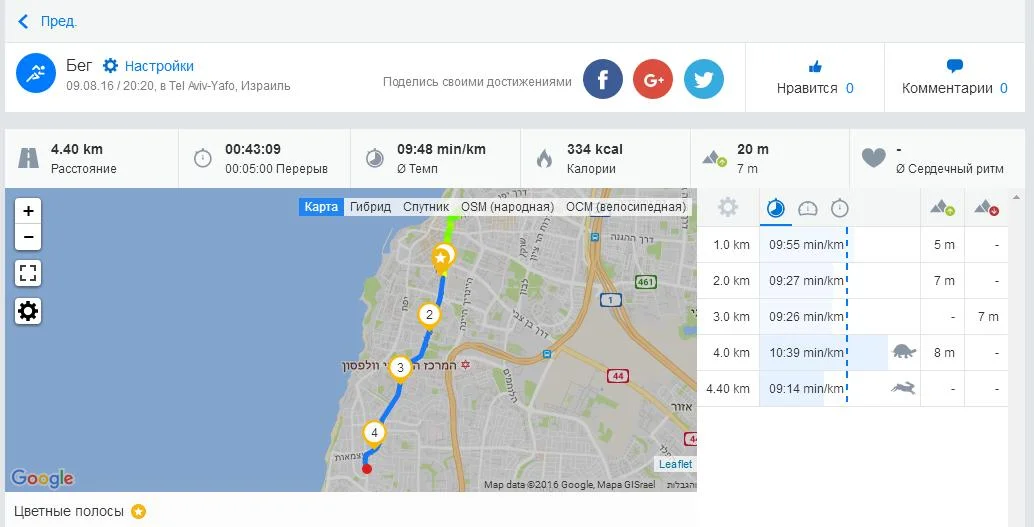Image resolution: width=1034 pixels, height=527 pixels.
Task: Toggle fullscreen map view
Action: [28, 273]
